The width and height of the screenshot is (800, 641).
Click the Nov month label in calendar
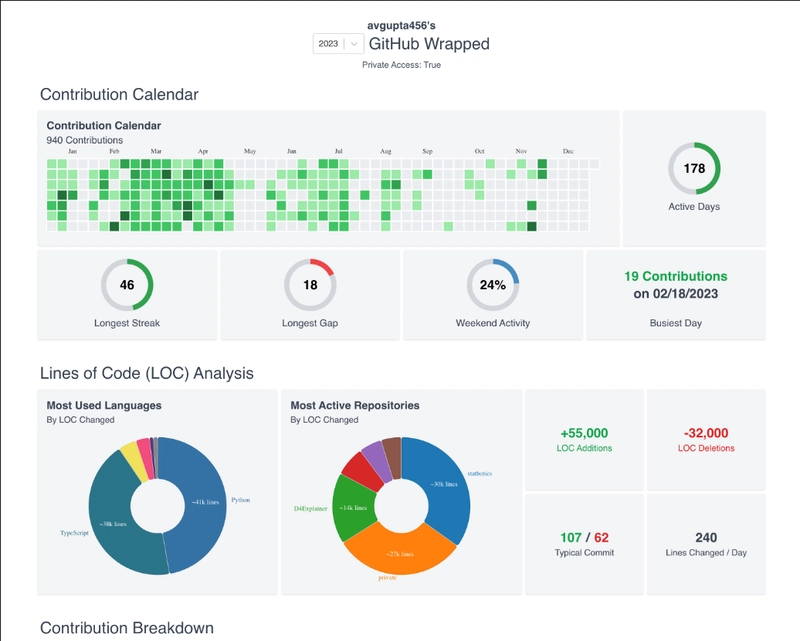[521, 151]
